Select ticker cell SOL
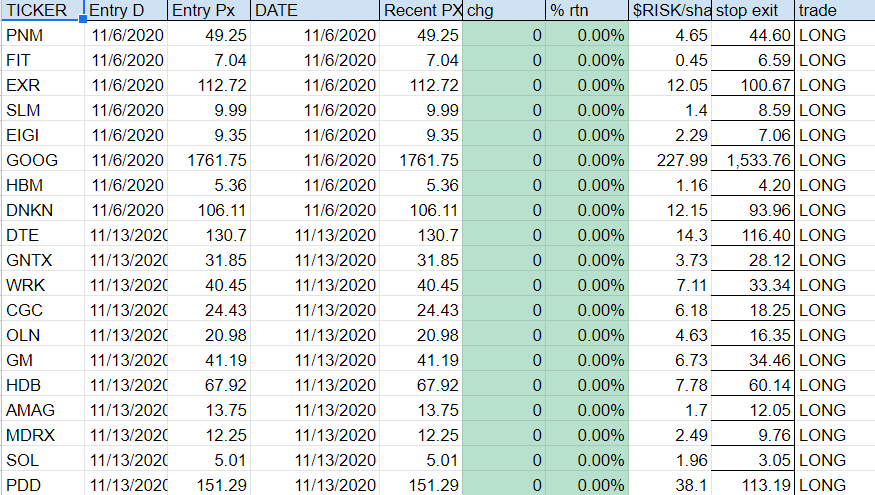This screenshot has height=495, width=875. coord(42,460)
